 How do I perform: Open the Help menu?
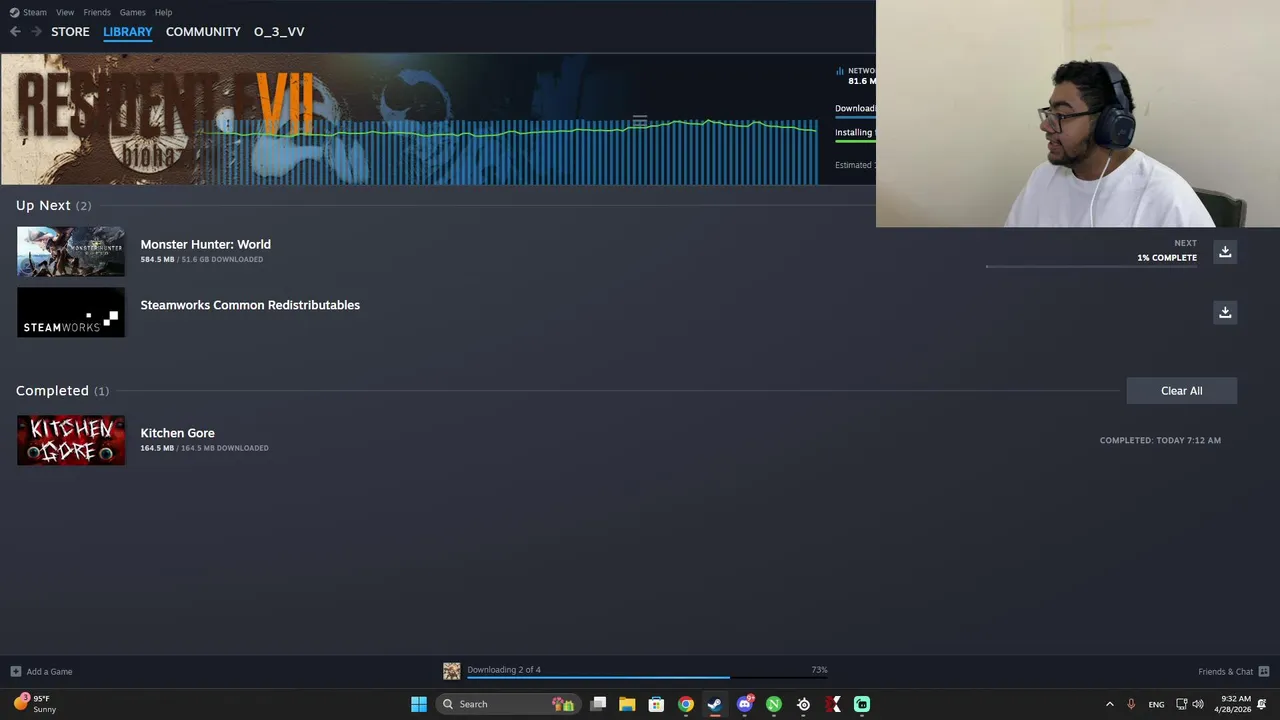(164, 12)
